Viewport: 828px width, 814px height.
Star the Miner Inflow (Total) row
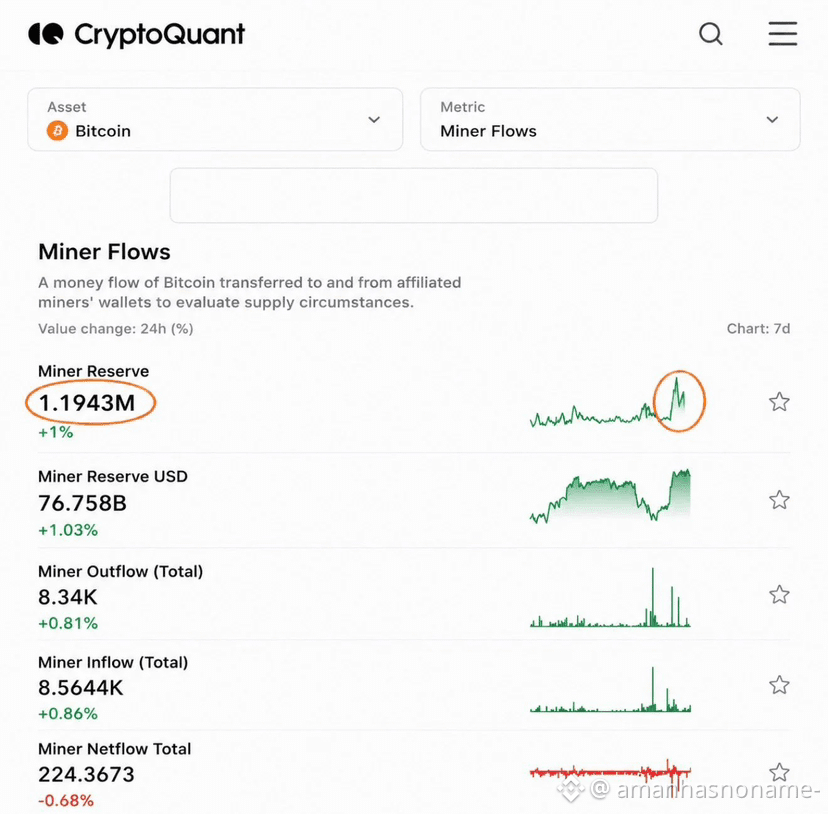tap(779, 685)
